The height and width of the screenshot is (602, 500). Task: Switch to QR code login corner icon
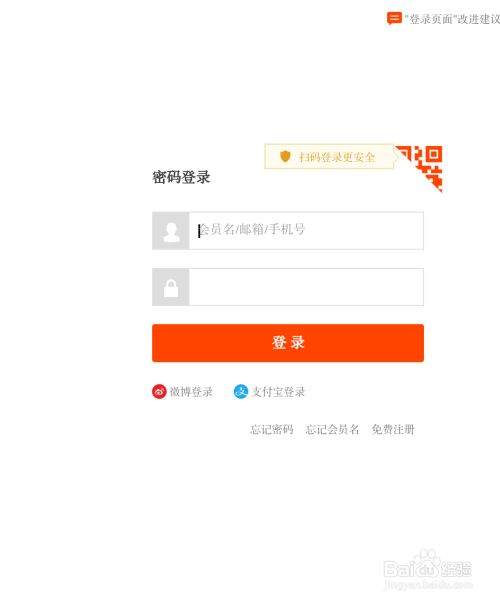(422, 165)
